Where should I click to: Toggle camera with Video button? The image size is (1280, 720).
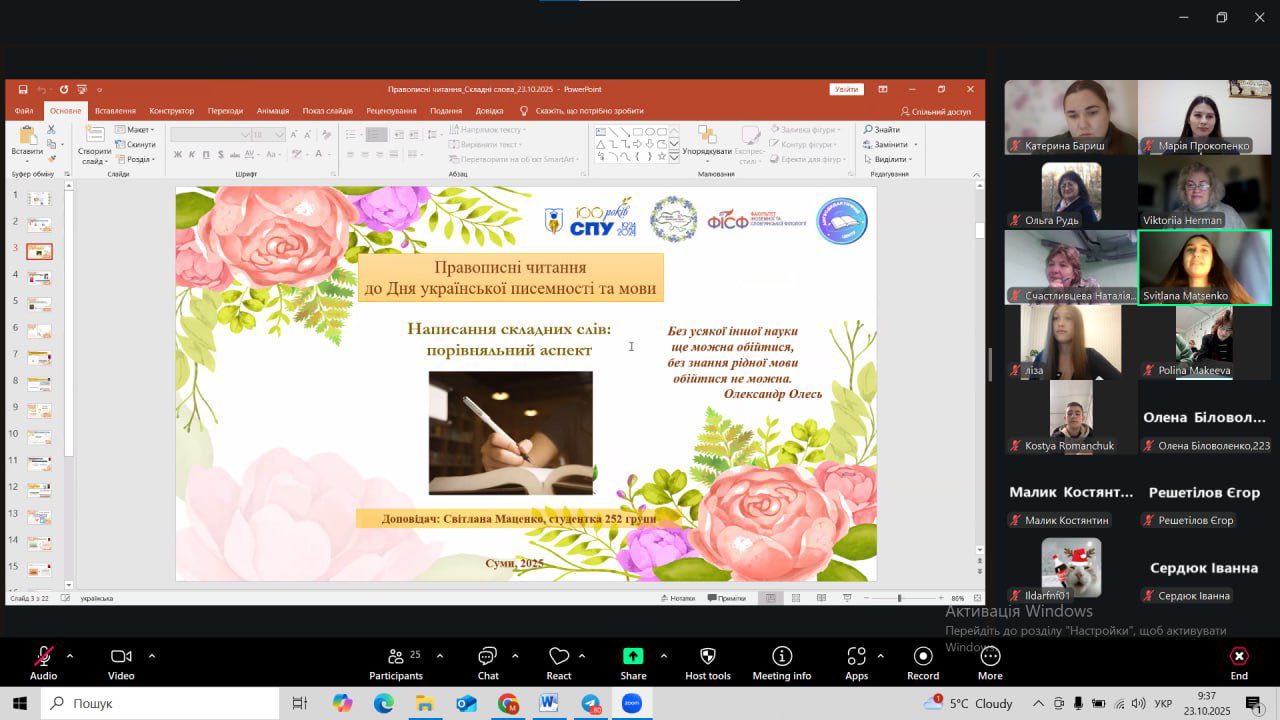121,657
